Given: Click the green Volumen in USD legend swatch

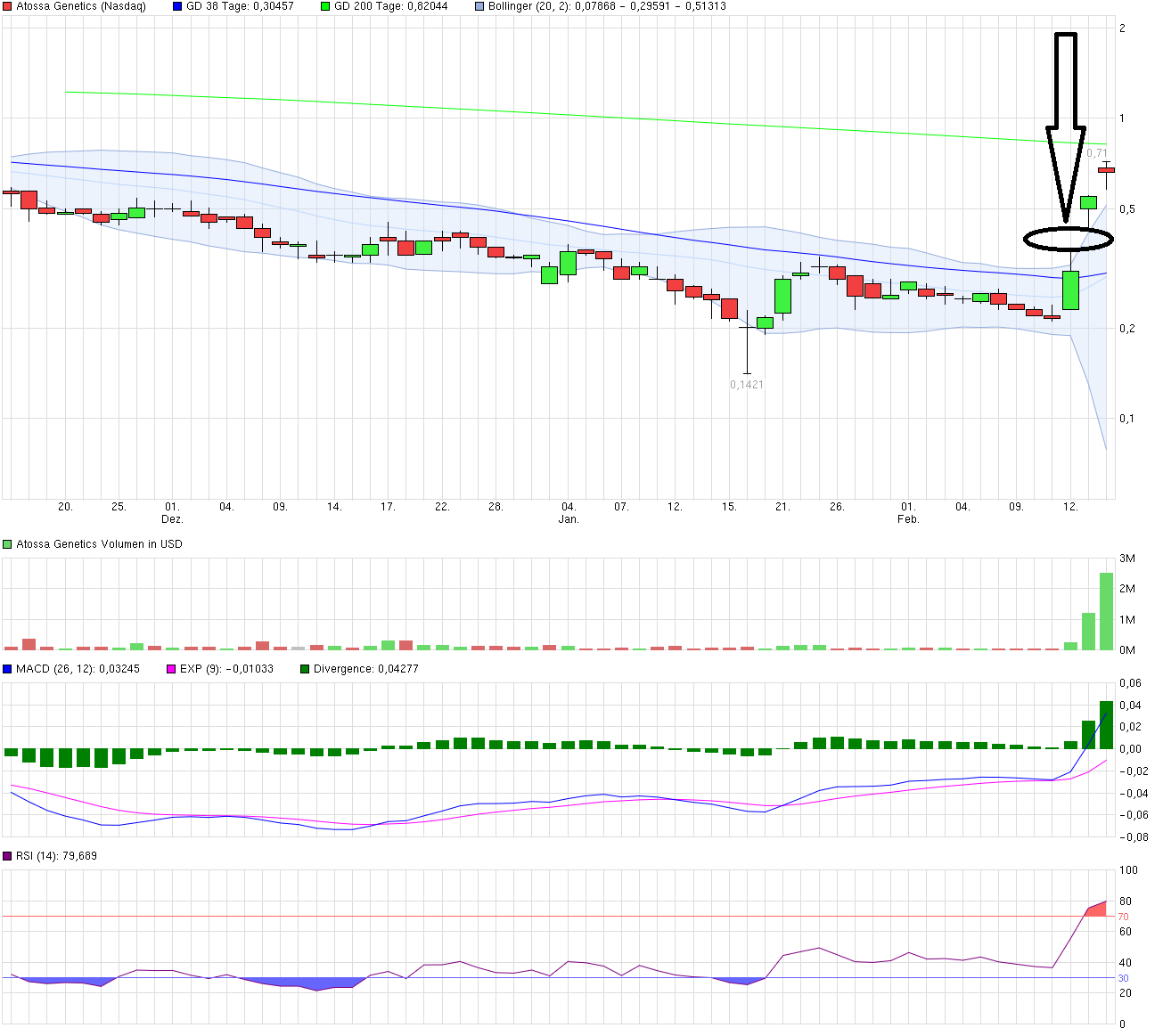Looking at the screenshot, I should click(8, 544).
